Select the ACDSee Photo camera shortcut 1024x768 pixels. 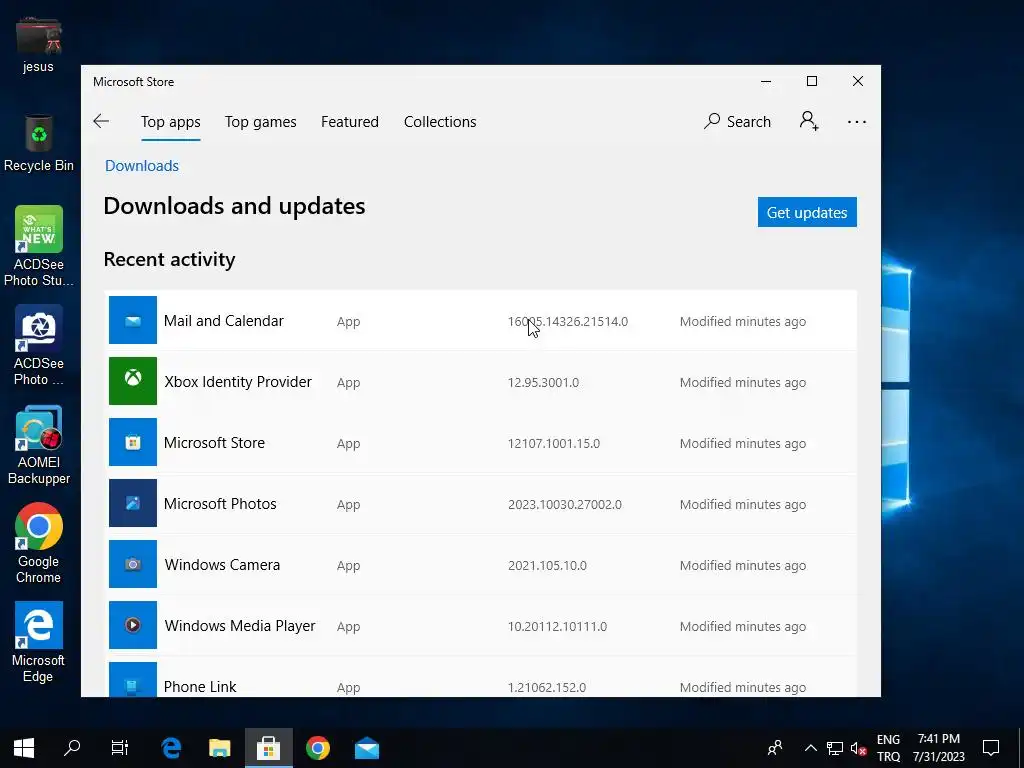click(x=39, y=345)
